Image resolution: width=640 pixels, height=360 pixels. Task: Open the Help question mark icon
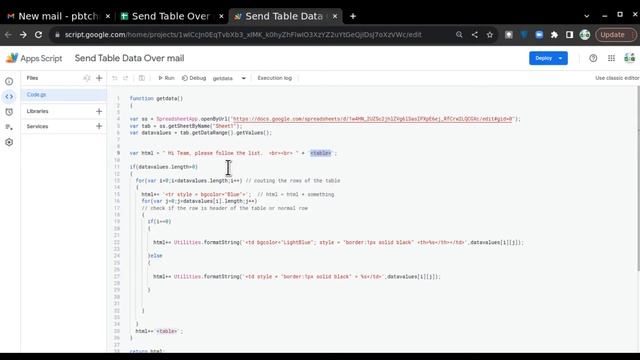pos(593,58)
